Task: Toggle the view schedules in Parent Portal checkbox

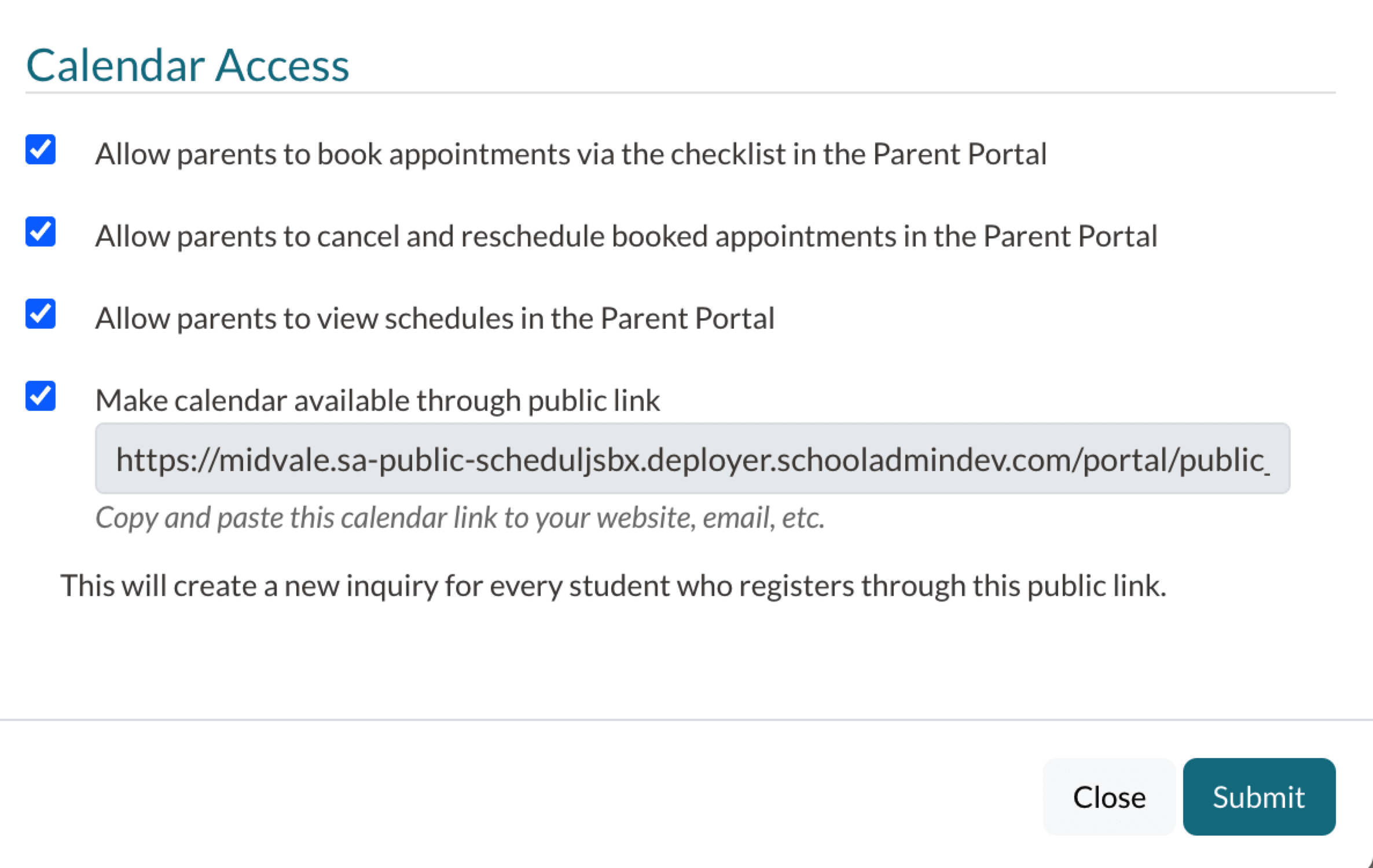Action: coord(41,314)
